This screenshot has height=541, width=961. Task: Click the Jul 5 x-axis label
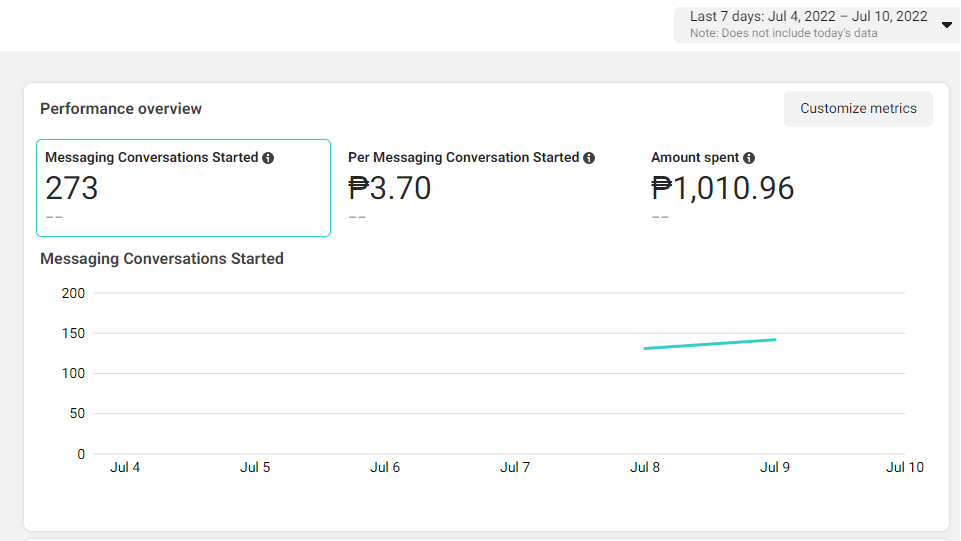point(255,467)
